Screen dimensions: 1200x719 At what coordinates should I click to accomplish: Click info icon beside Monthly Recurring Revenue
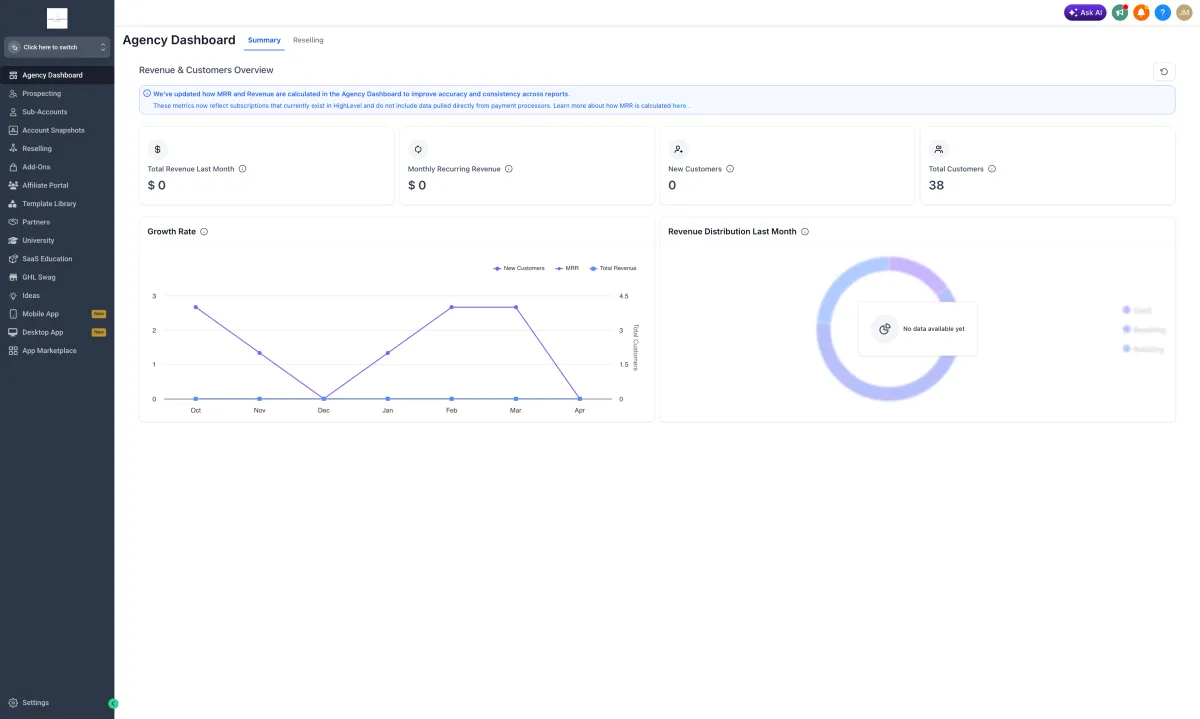click(509, 169)
